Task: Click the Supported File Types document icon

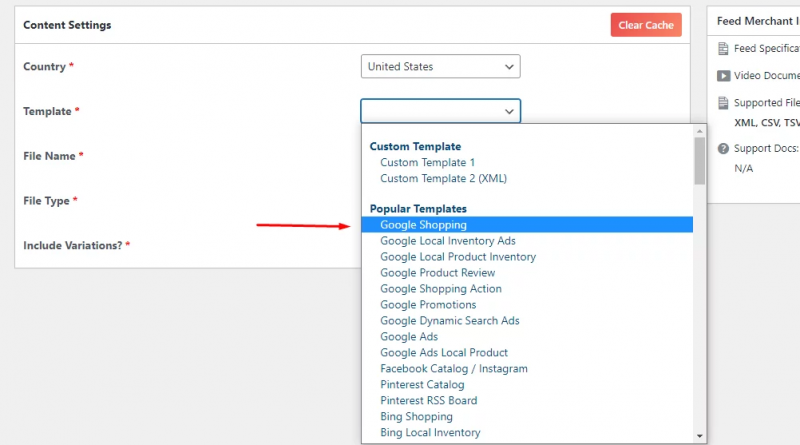Action: tap(723, 102)
